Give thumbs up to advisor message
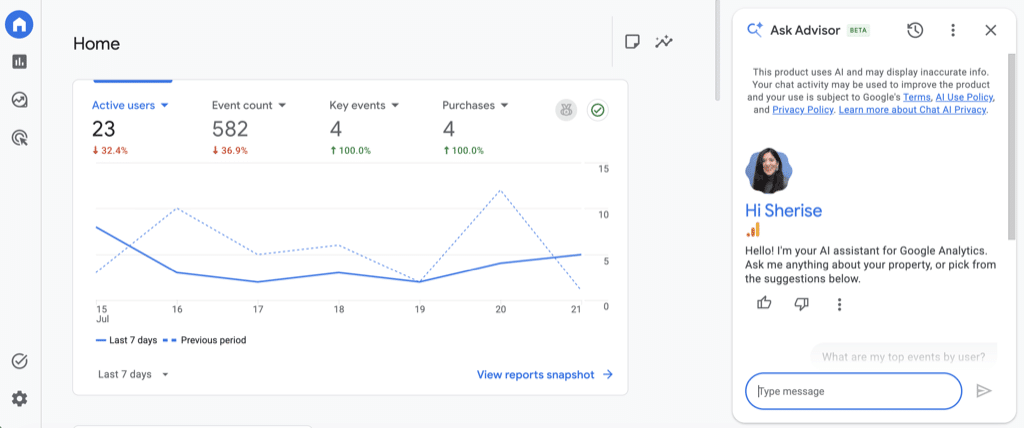This screenshot has width=1024, height=428. tap(764, 303)
